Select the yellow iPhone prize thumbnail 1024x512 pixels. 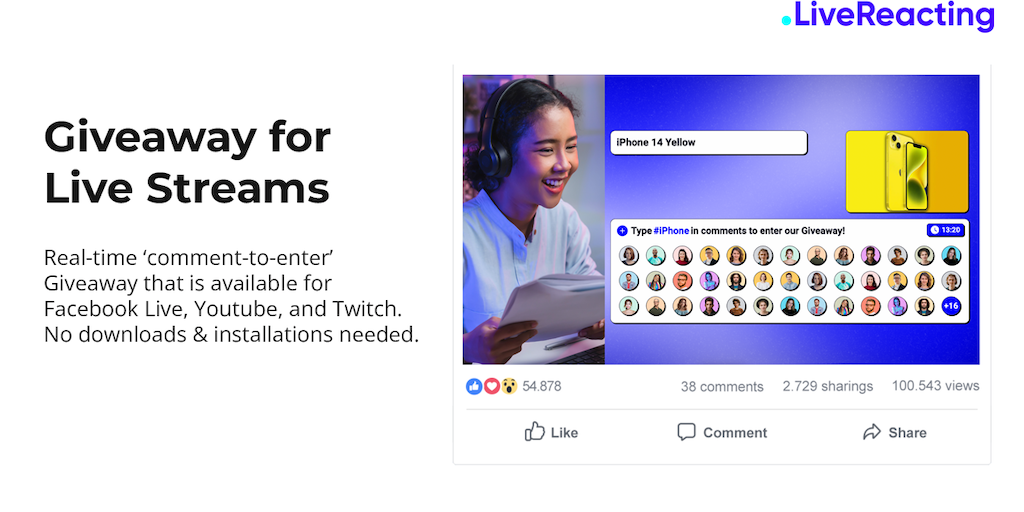906,171
